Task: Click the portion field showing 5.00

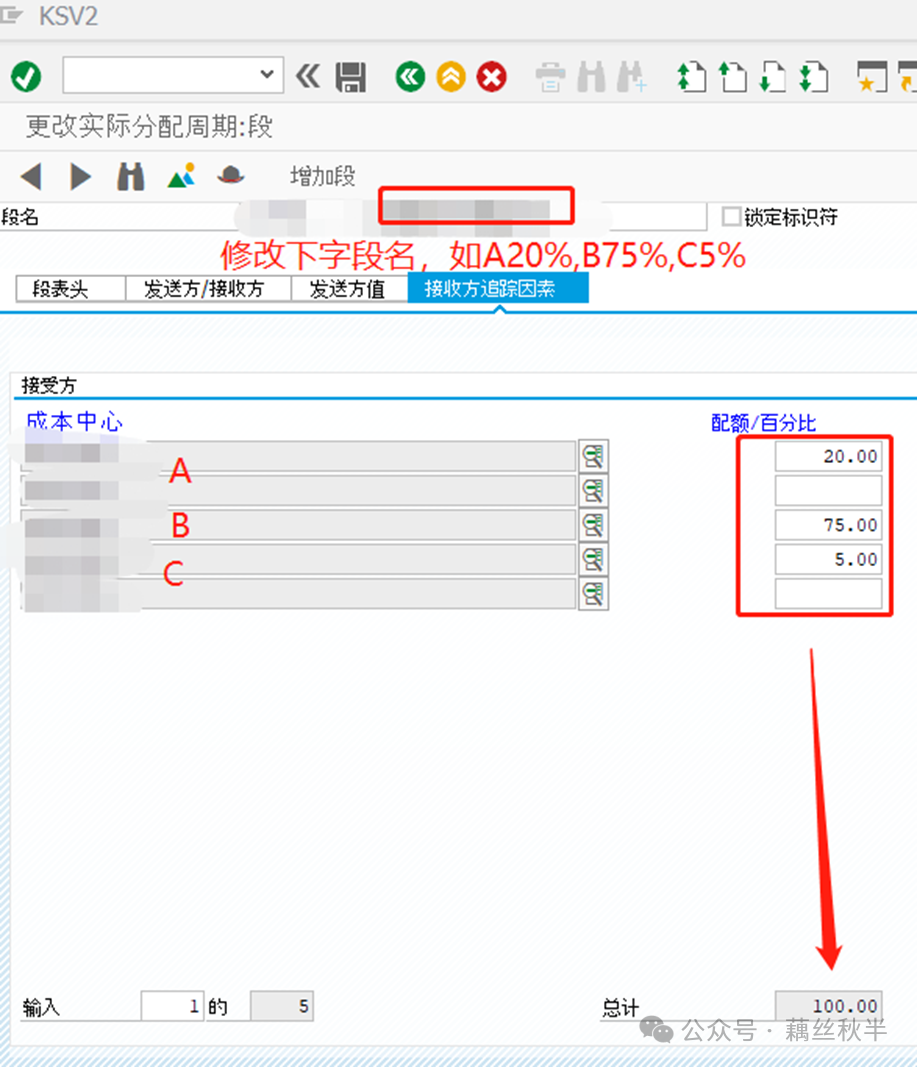Action: (829, 559)
